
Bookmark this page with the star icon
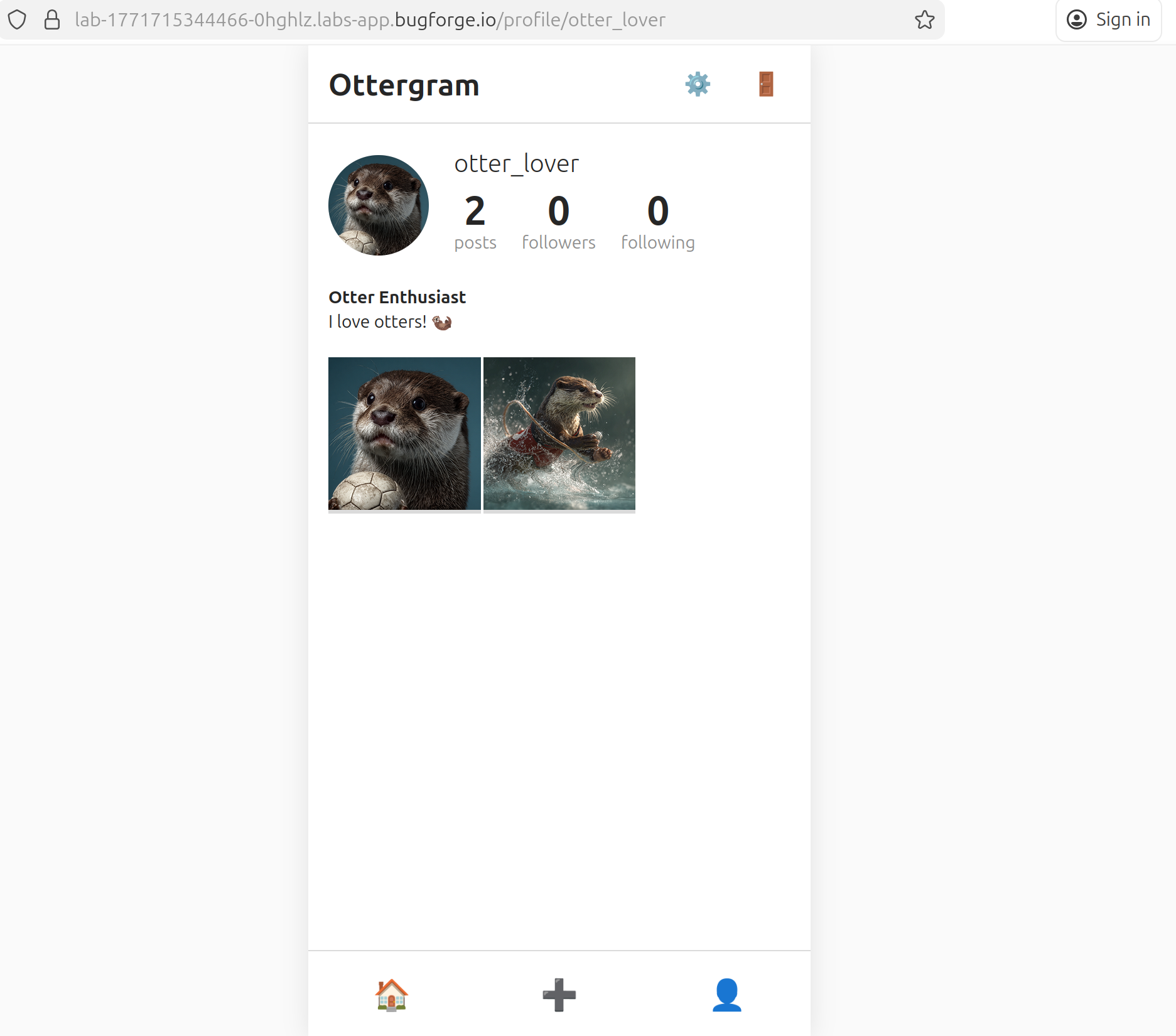tap(924, 20)
